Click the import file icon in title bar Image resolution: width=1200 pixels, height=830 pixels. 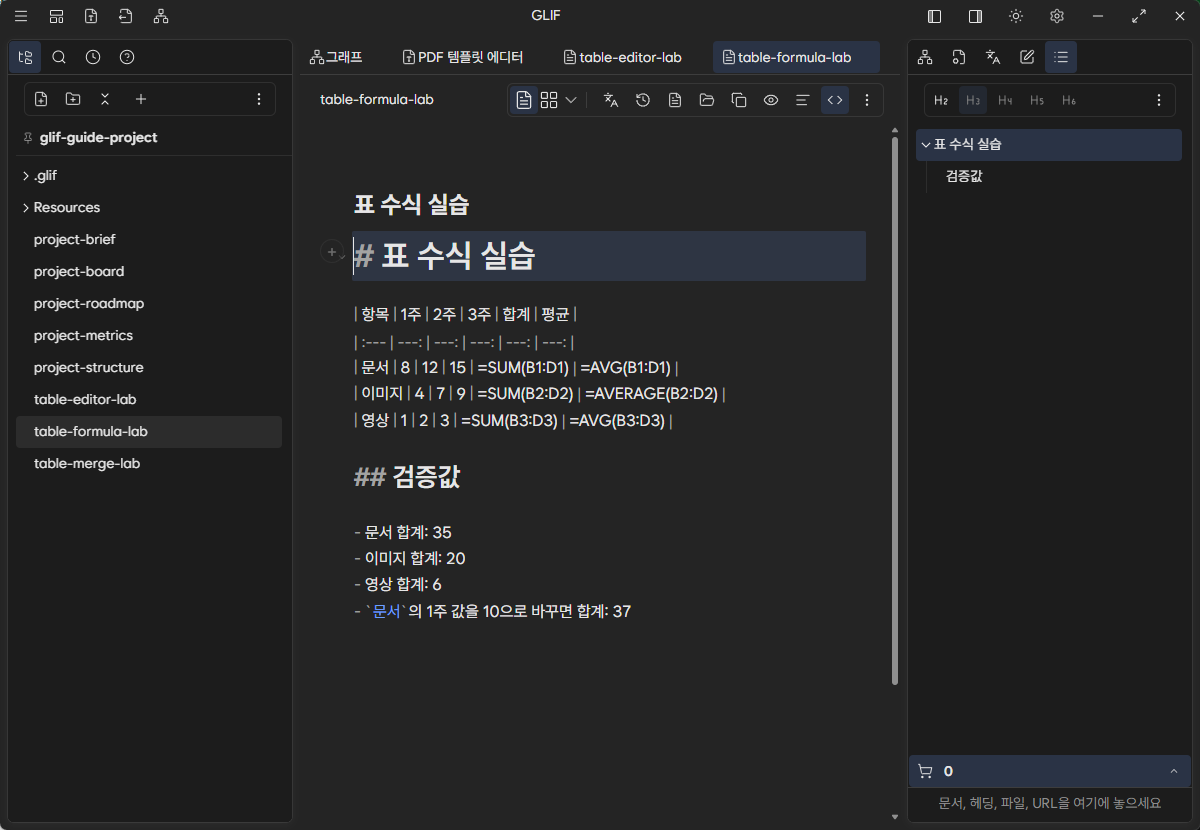(125, 16)
